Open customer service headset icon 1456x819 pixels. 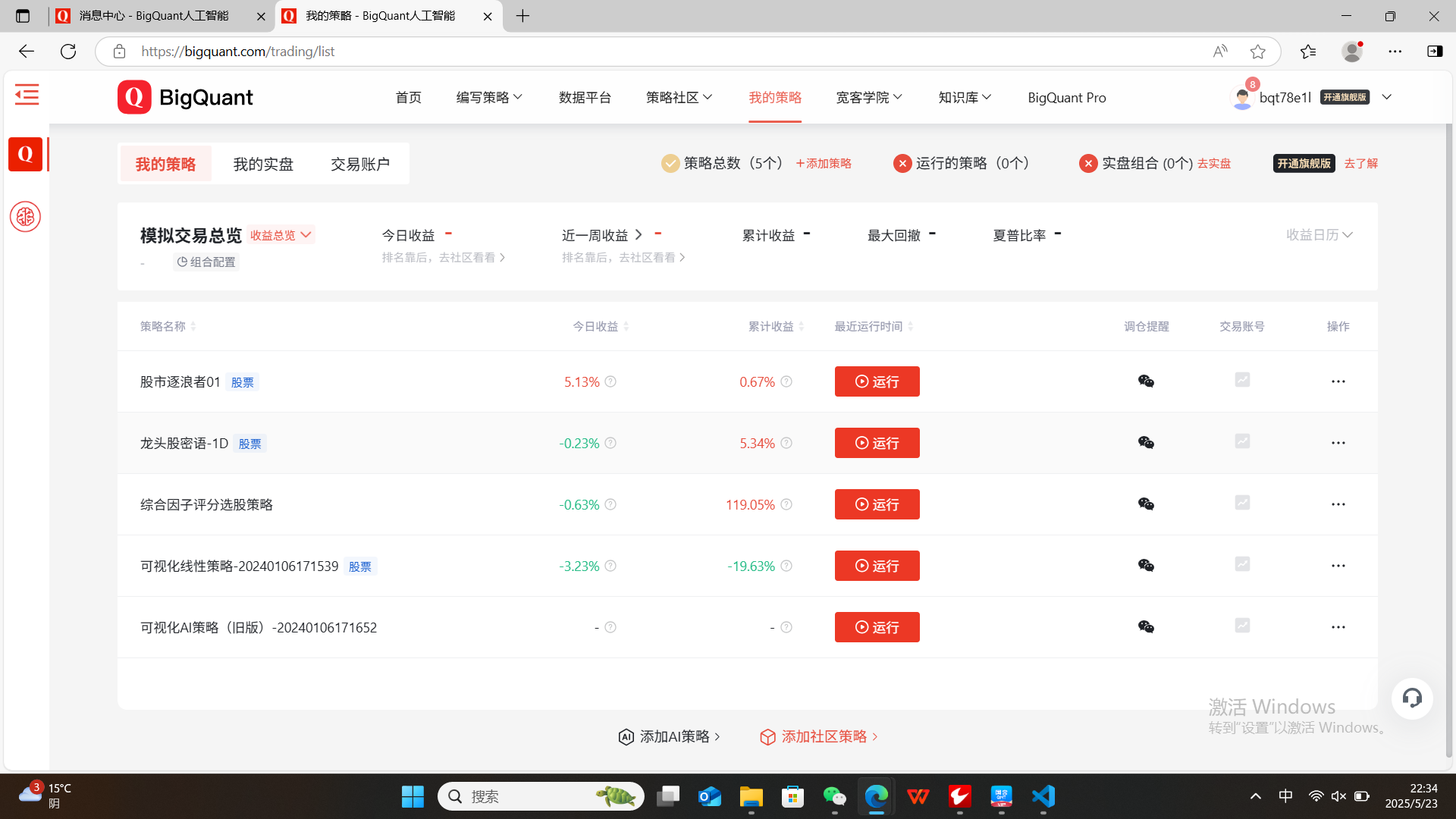tap(1411, 698)
